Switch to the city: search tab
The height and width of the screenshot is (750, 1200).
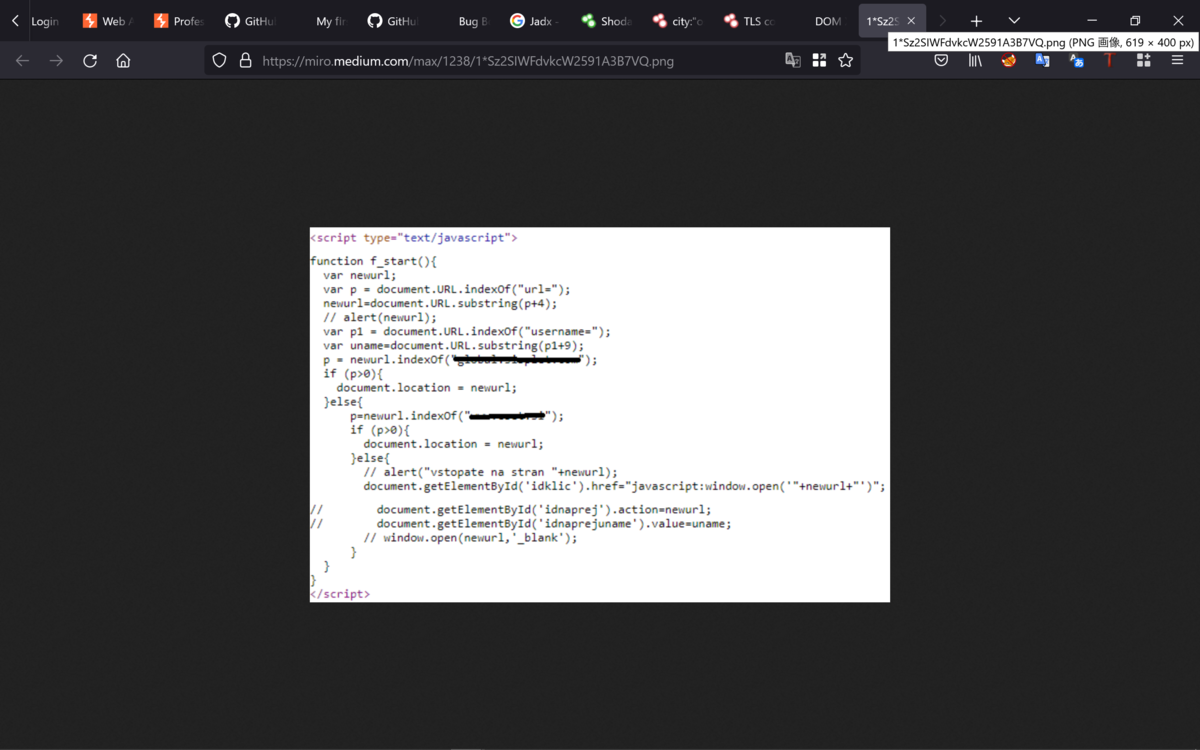tap(676, 21)
